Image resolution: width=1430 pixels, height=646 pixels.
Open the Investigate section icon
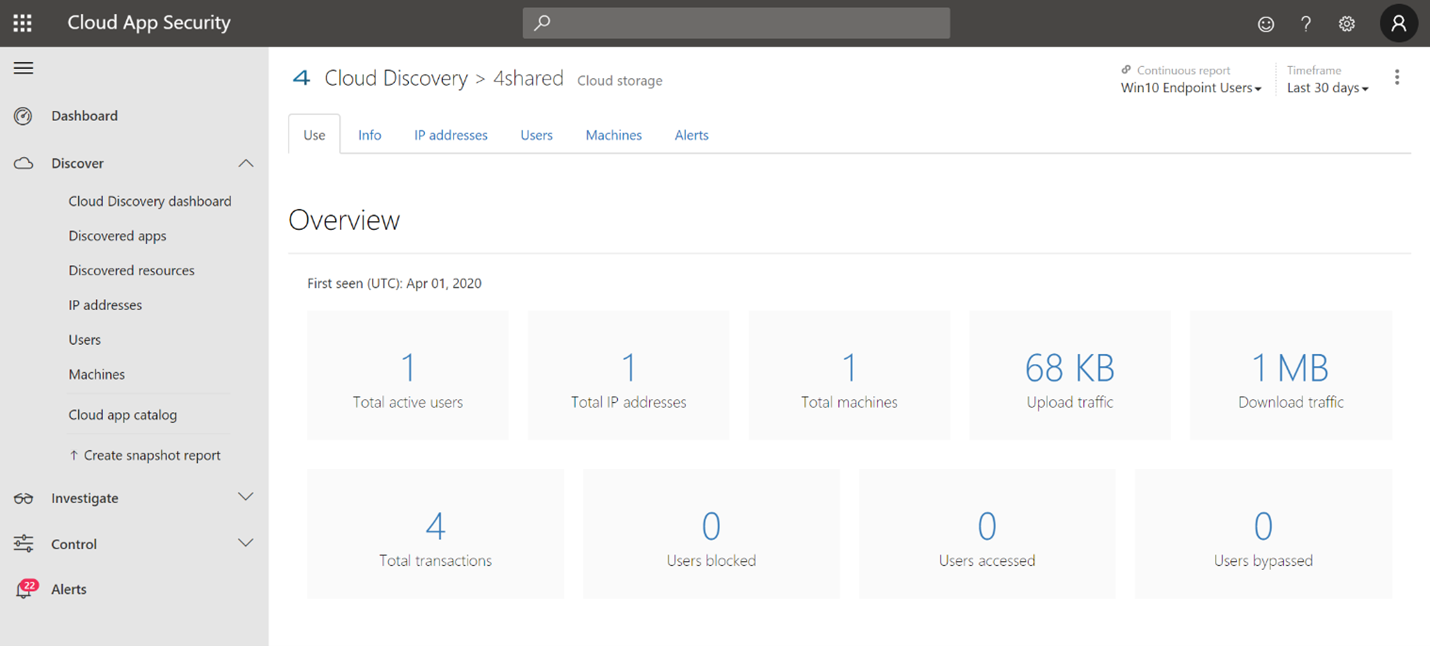click(x=23, y=497)
